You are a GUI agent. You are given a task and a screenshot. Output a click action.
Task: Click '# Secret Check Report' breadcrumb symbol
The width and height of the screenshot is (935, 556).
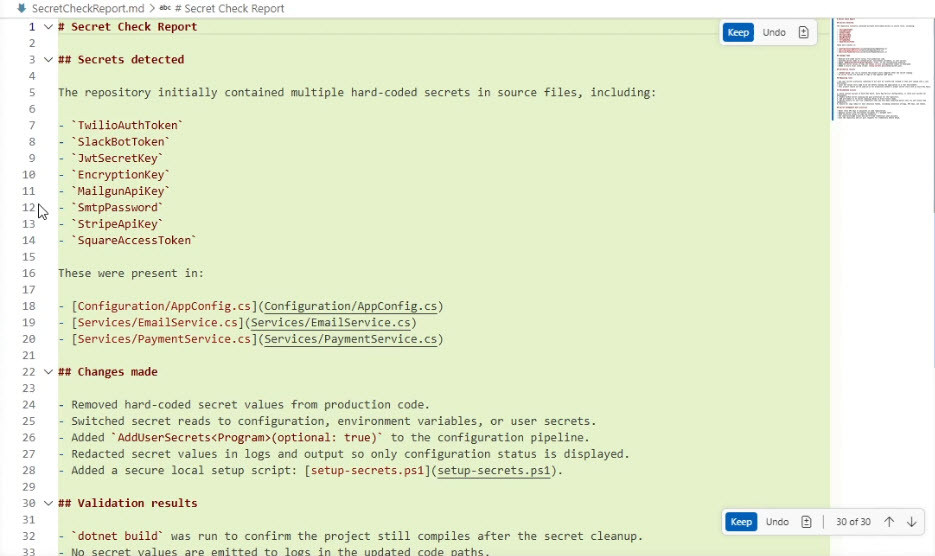(x=229, y=8)
